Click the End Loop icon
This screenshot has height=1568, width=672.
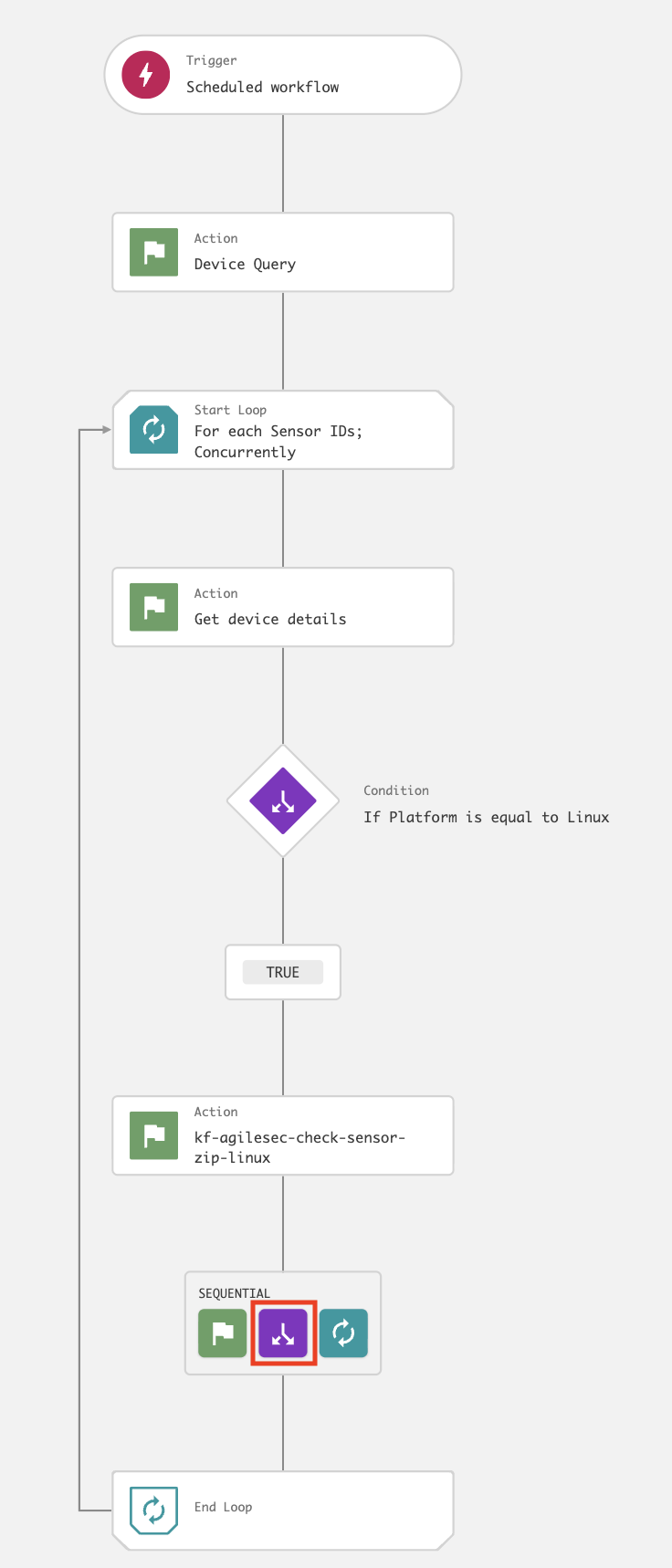tap(154, 1511)
